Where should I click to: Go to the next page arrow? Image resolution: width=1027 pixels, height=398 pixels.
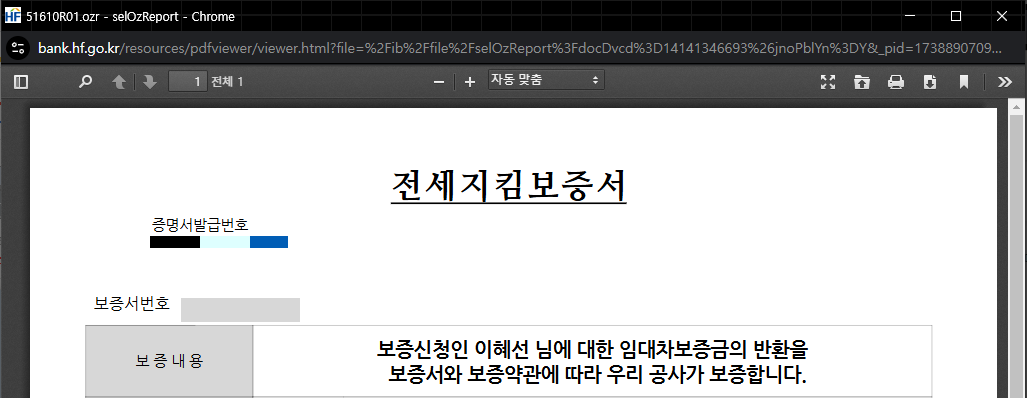coord(150,82)
